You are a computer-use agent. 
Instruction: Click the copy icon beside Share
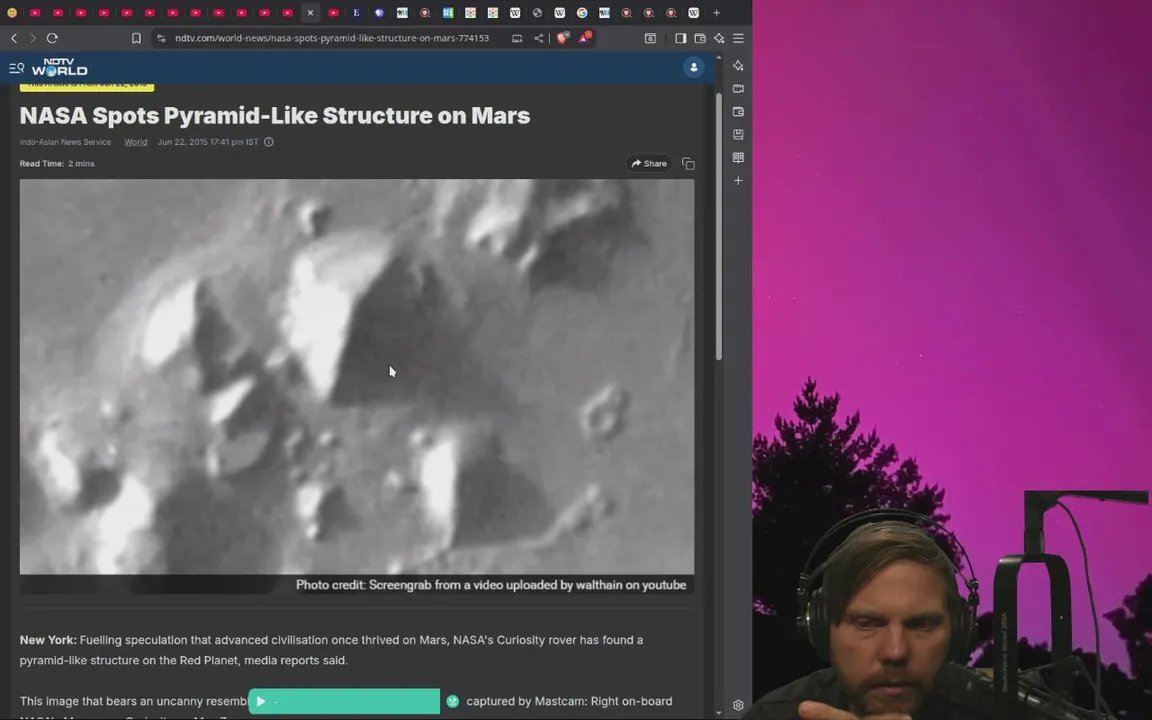[688, 163]
